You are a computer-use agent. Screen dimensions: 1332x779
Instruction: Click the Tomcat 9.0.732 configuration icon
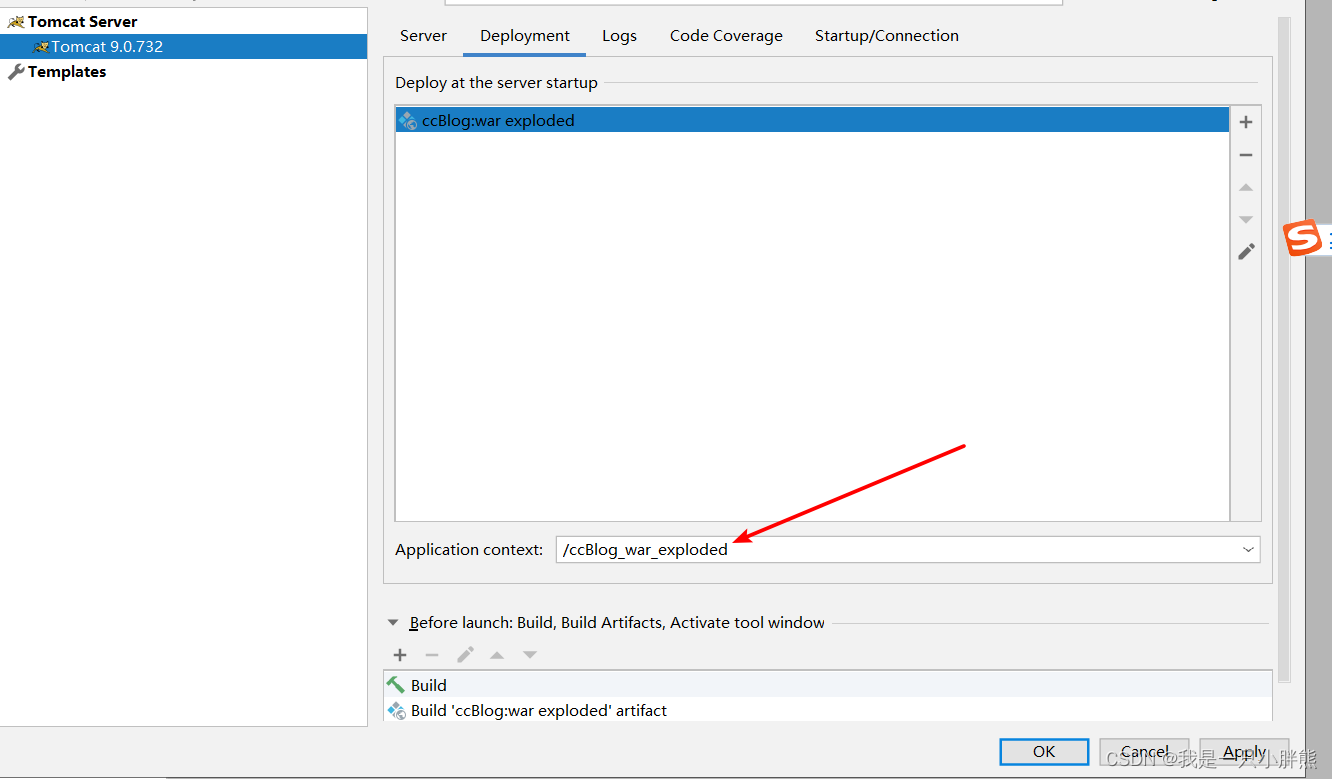pyautogui.click(x=40, y=47)
